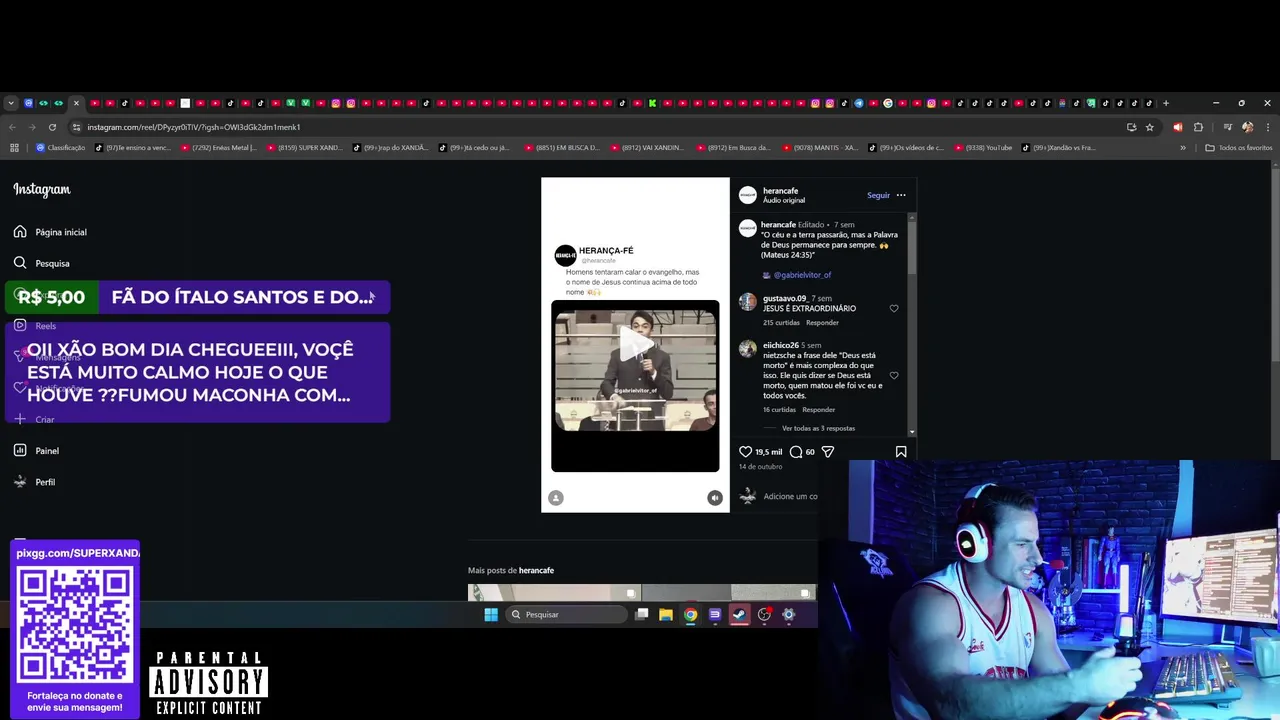This screenshot has height=720, width=1280.
Task: Open eiichico26 profile avatar
Action: click(x=748, y=349)
